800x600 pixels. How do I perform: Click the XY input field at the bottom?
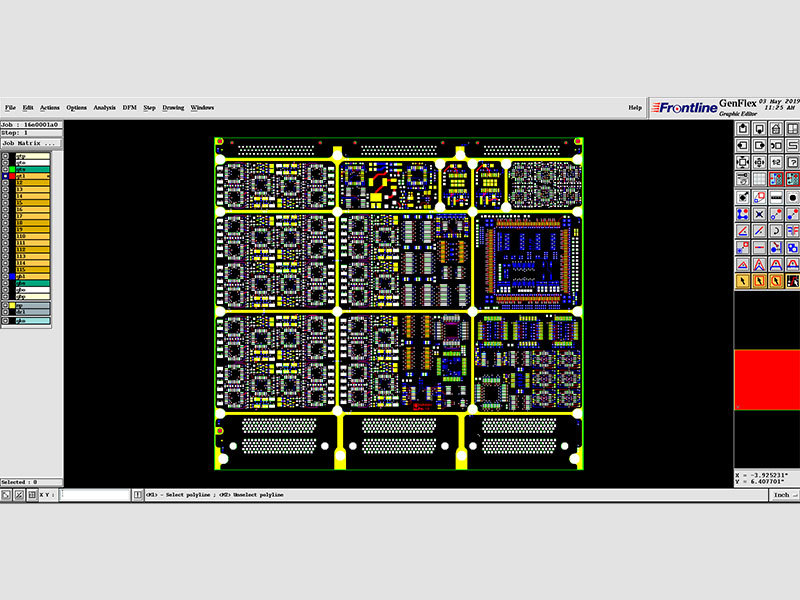pos(95,494)
